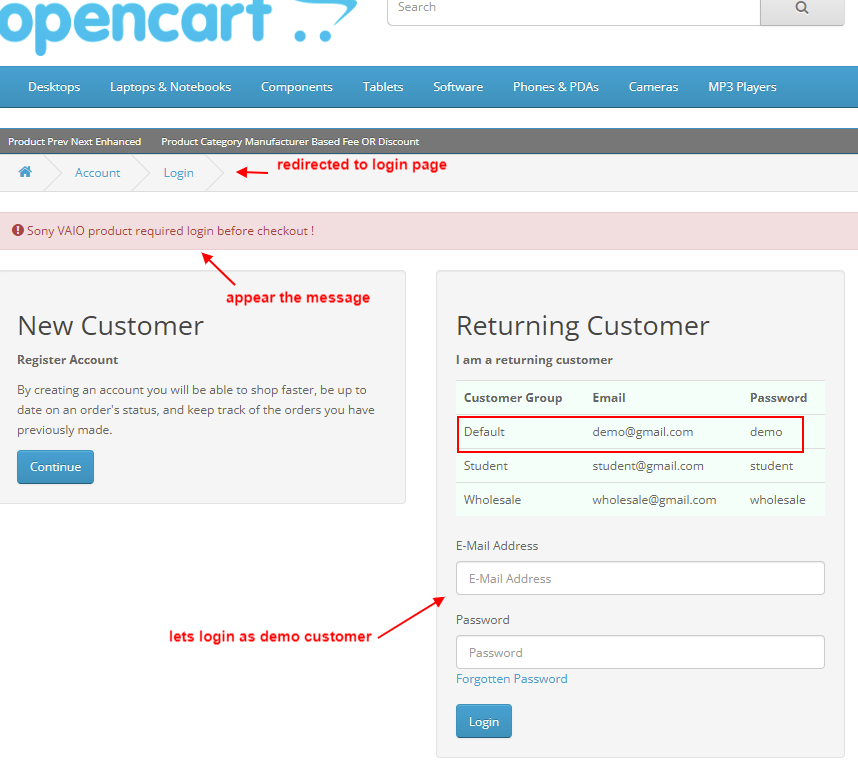The image size is (858, 770).
Task: Click the Password column header
Action: click(779, 398)
